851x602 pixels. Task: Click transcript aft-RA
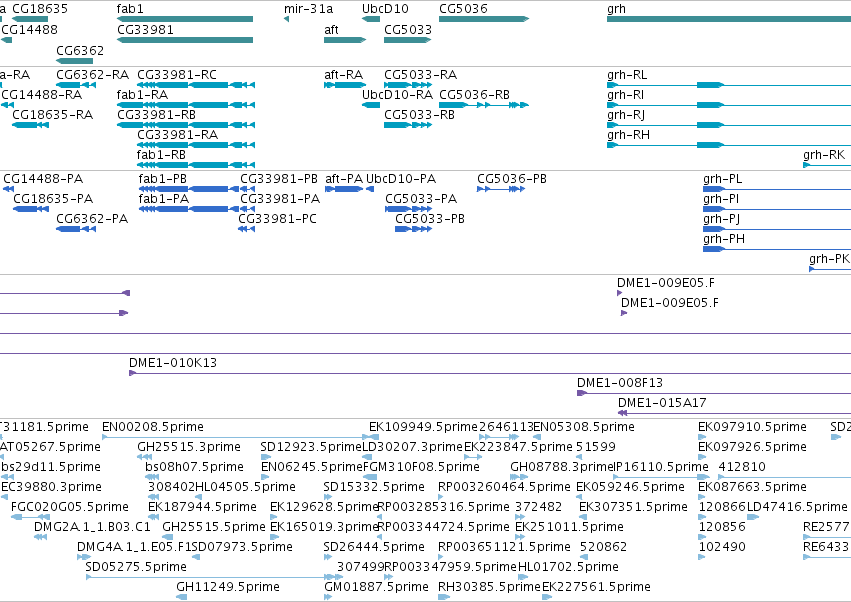tap(345, 85)
